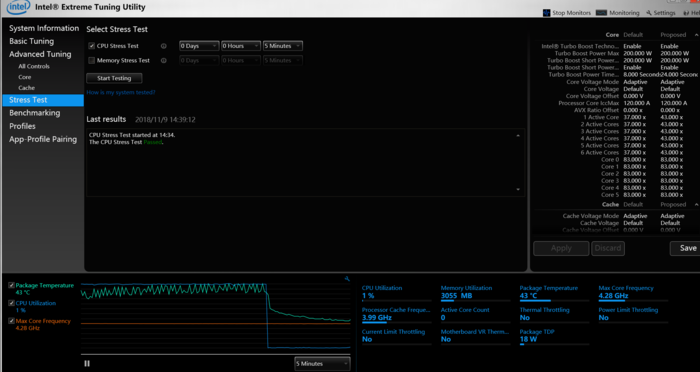Image resolution: width=700 pixels, height=372 pixels.
Task: Enable the Memory Stress Test checkbox
Action: tap(92, 60)
